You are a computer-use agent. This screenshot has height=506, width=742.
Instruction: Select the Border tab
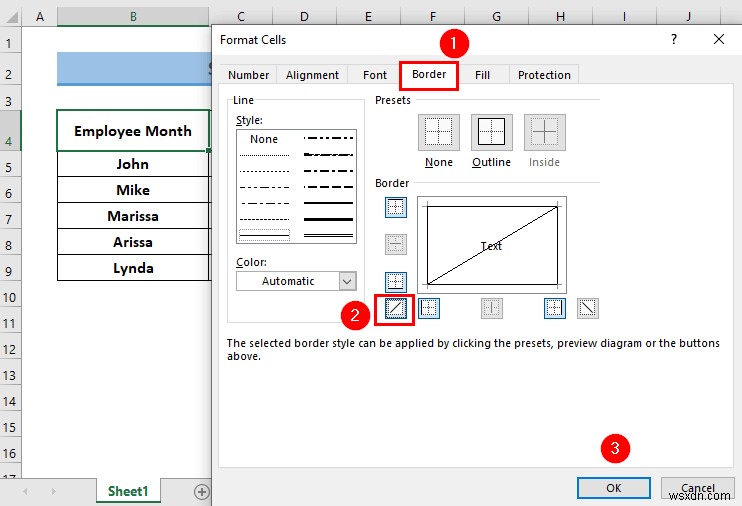pyautogui.click(x=429, y=74)
